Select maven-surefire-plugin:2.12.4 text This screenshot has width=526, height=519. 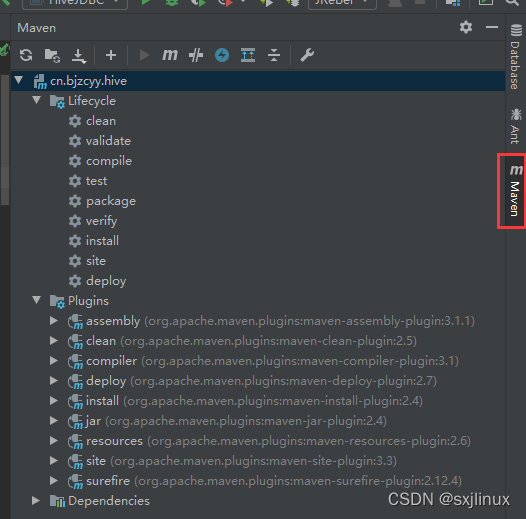pos(376,481)
